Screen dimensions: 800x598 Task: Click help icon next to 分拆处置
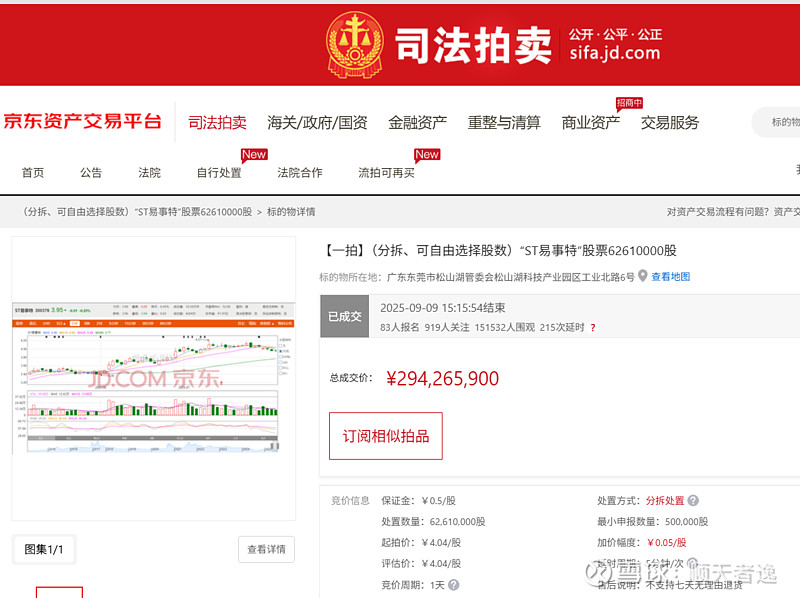(x=693, y=501)
